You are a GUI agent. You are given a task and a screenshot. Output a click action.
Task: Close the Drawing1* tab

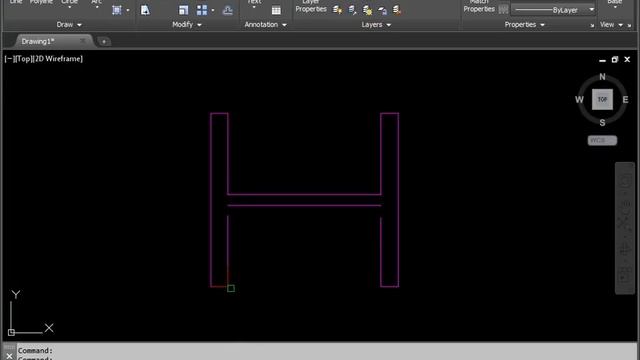pos(83,41)
